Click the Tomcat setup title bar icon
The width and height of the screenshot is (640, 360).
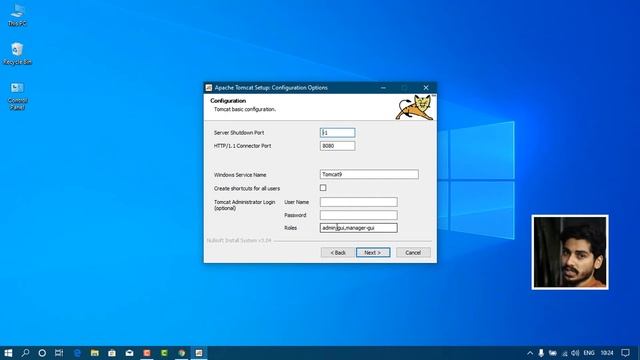click(209, 88)
